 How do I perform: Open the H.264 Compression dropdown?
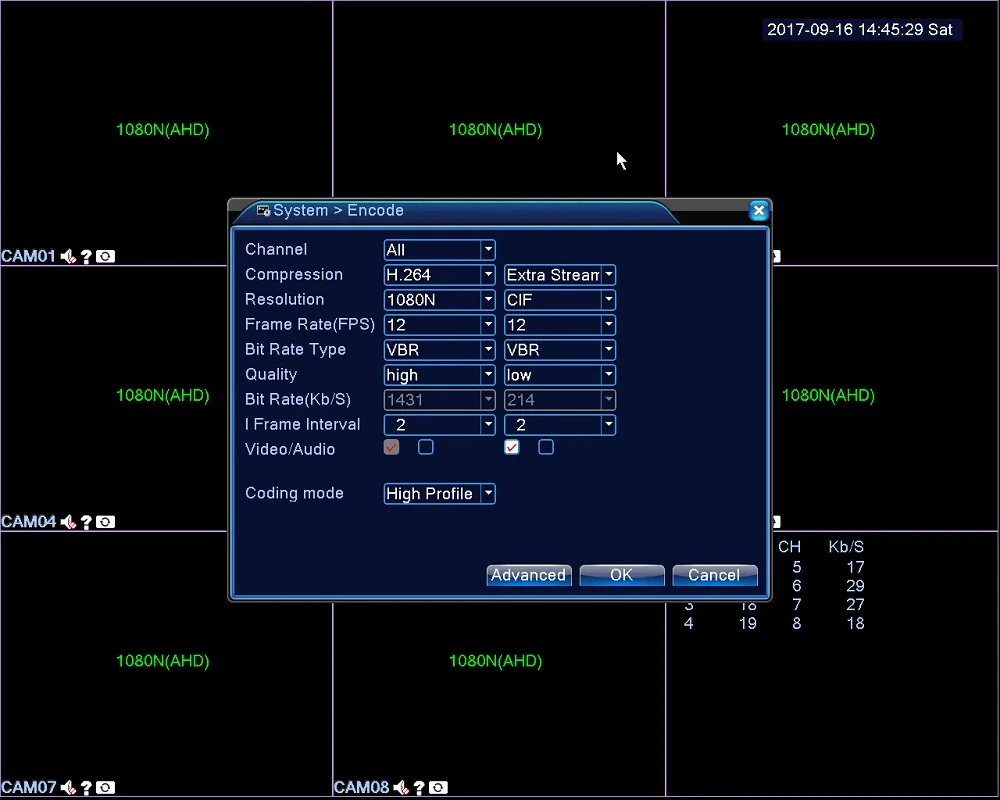pos(439,275)
